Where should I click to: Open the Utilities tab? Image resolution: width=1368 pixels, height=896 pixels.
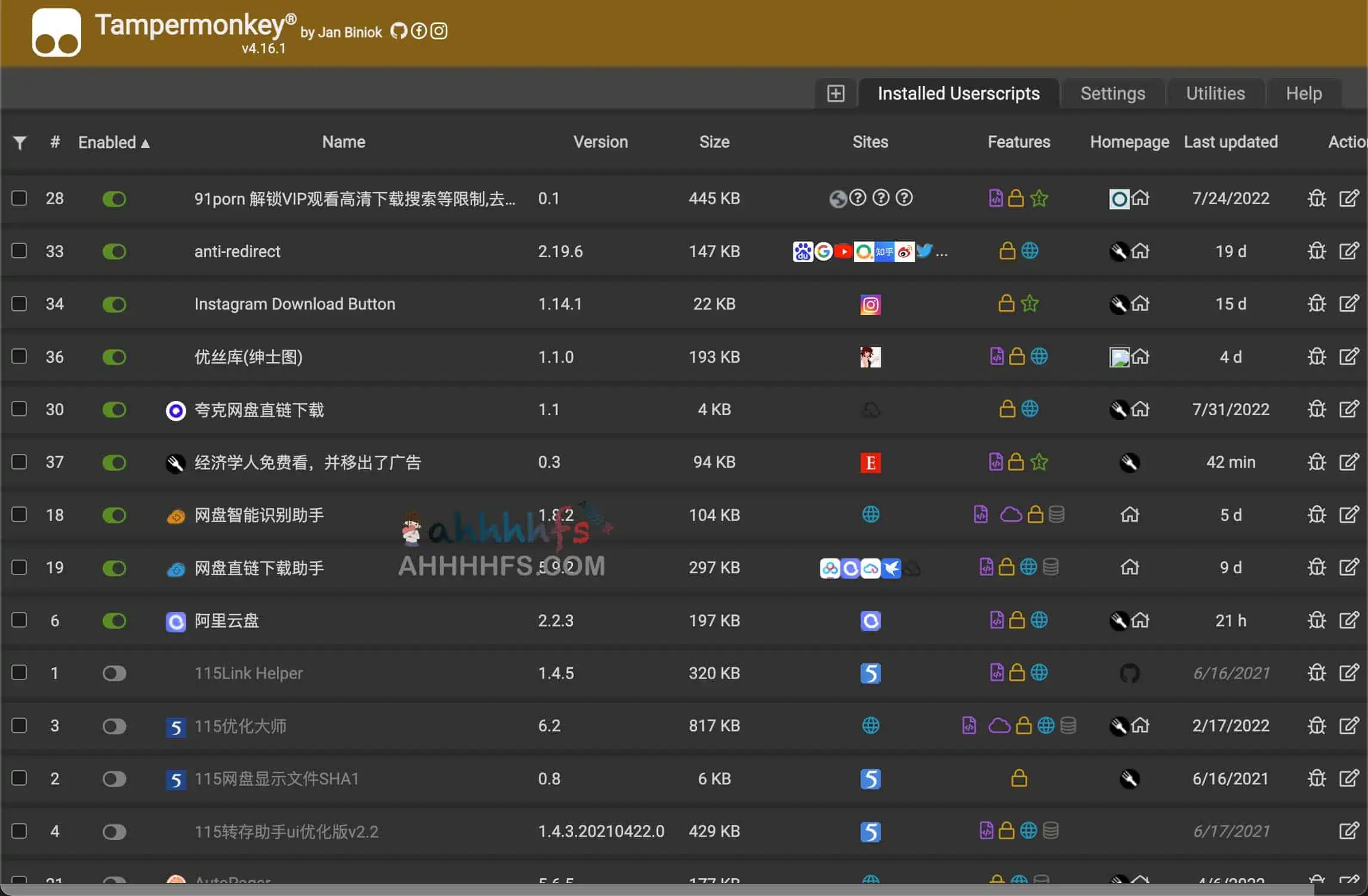click(x=1215, y=94)
